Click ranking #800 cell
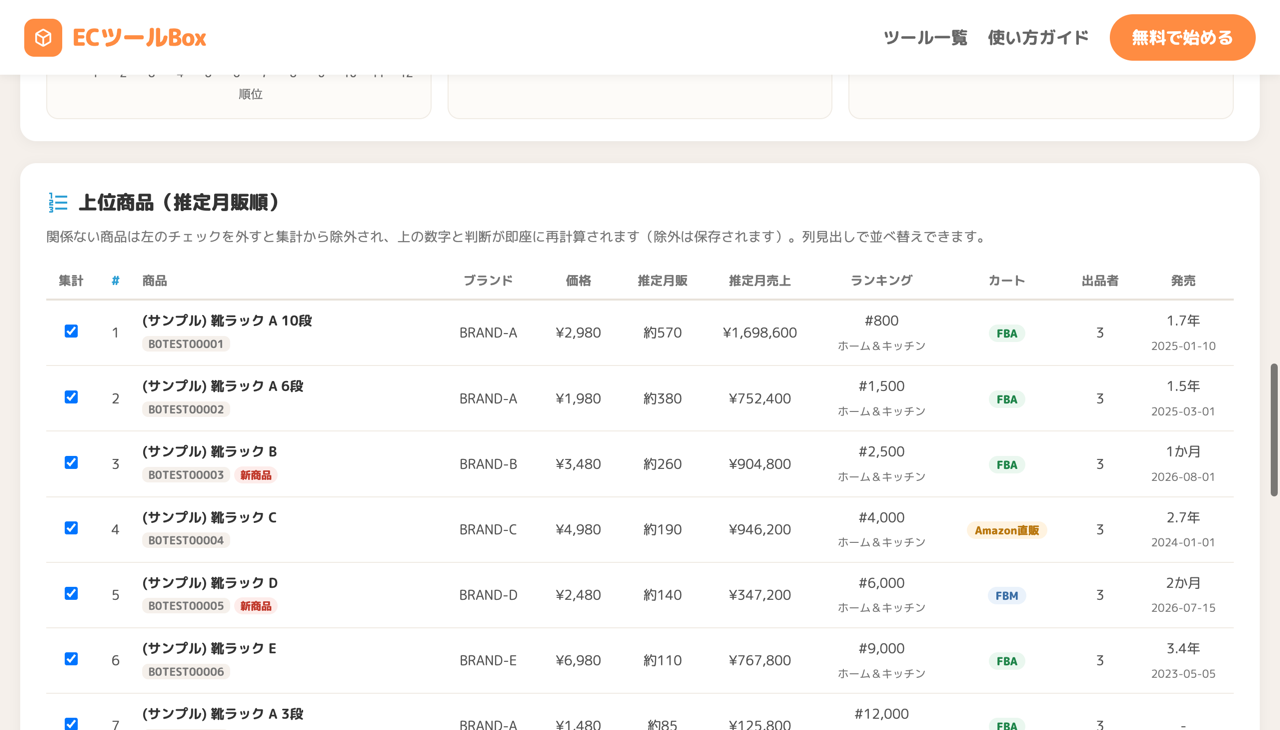The width and height of the screenshot is (1280, 730). pyautogui.click(x=881, y=321)
